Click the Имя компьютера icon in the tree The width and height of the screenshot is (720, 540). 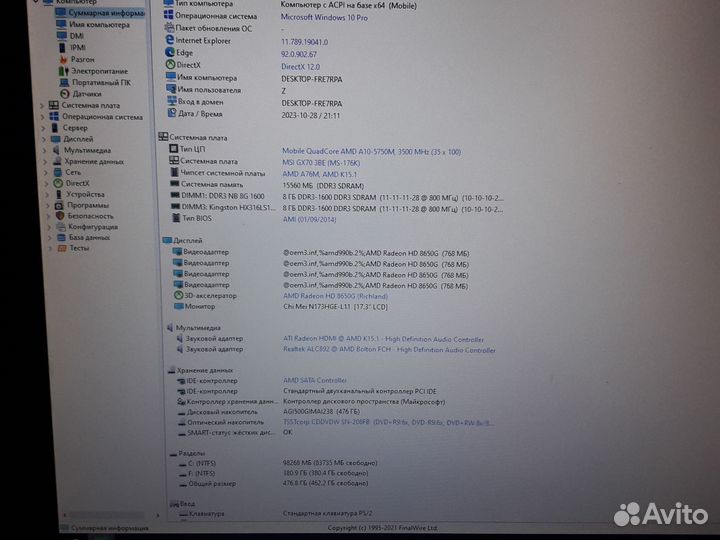62,24
